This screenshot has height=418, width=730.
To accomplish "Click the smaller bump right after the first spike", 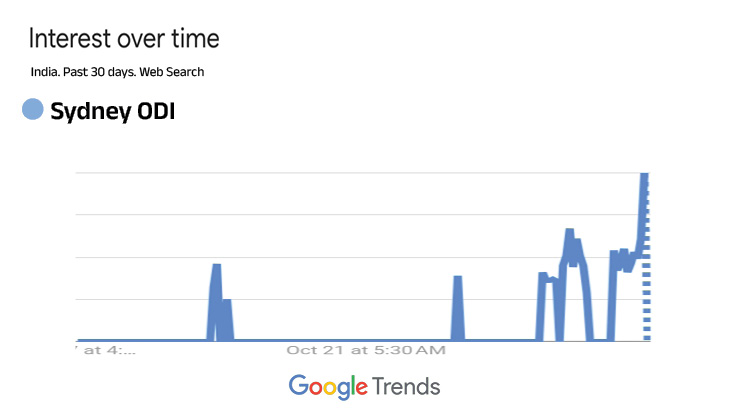I will (x=227, y=302).
